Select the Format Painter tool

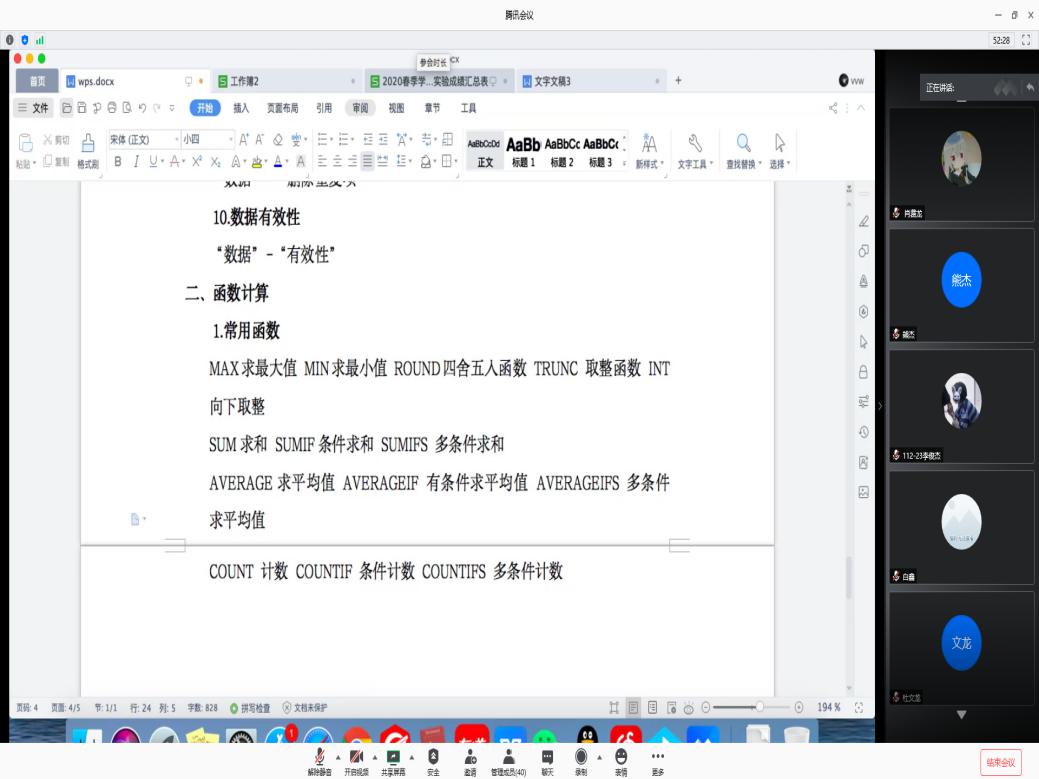click(88, 150)
